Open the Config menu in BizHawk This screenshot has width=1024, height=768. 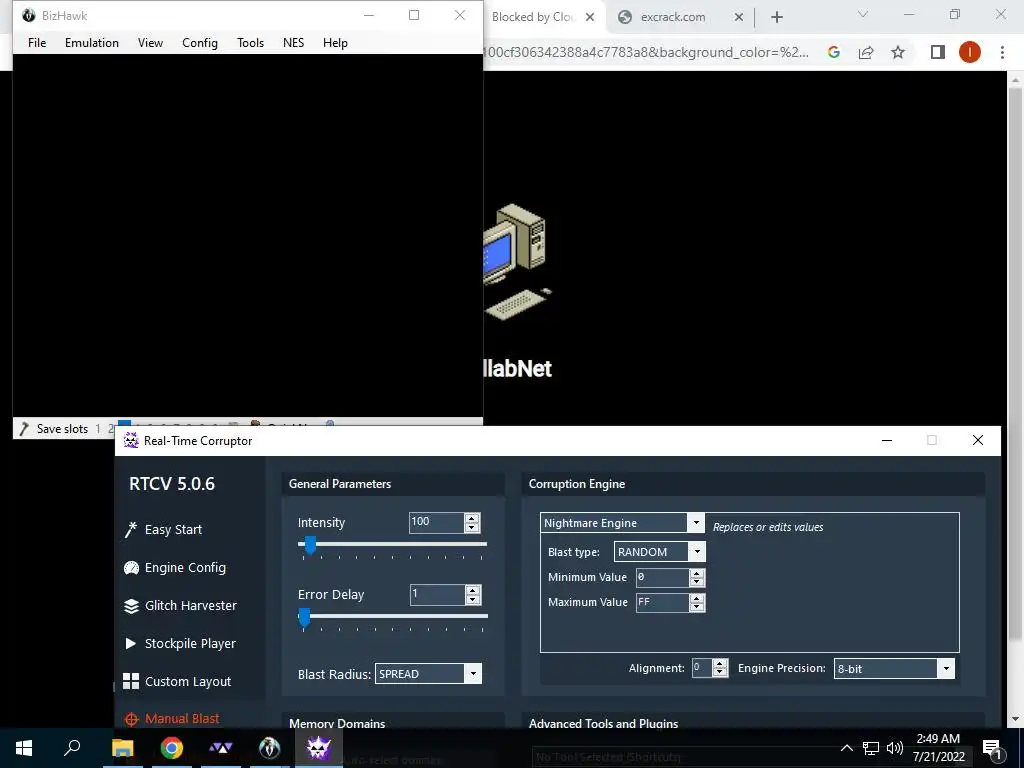click(200, 42)
